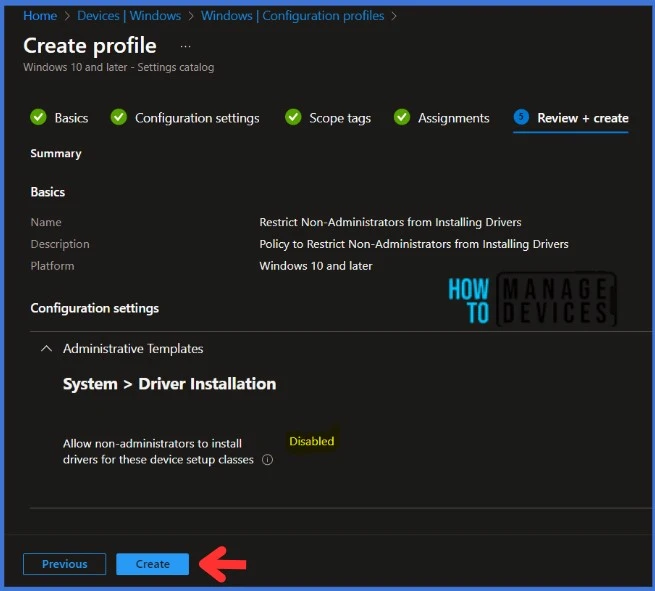Switch to the Basics step tab
The height and width of the screenshot is (591, 655).
click(71, 118)
